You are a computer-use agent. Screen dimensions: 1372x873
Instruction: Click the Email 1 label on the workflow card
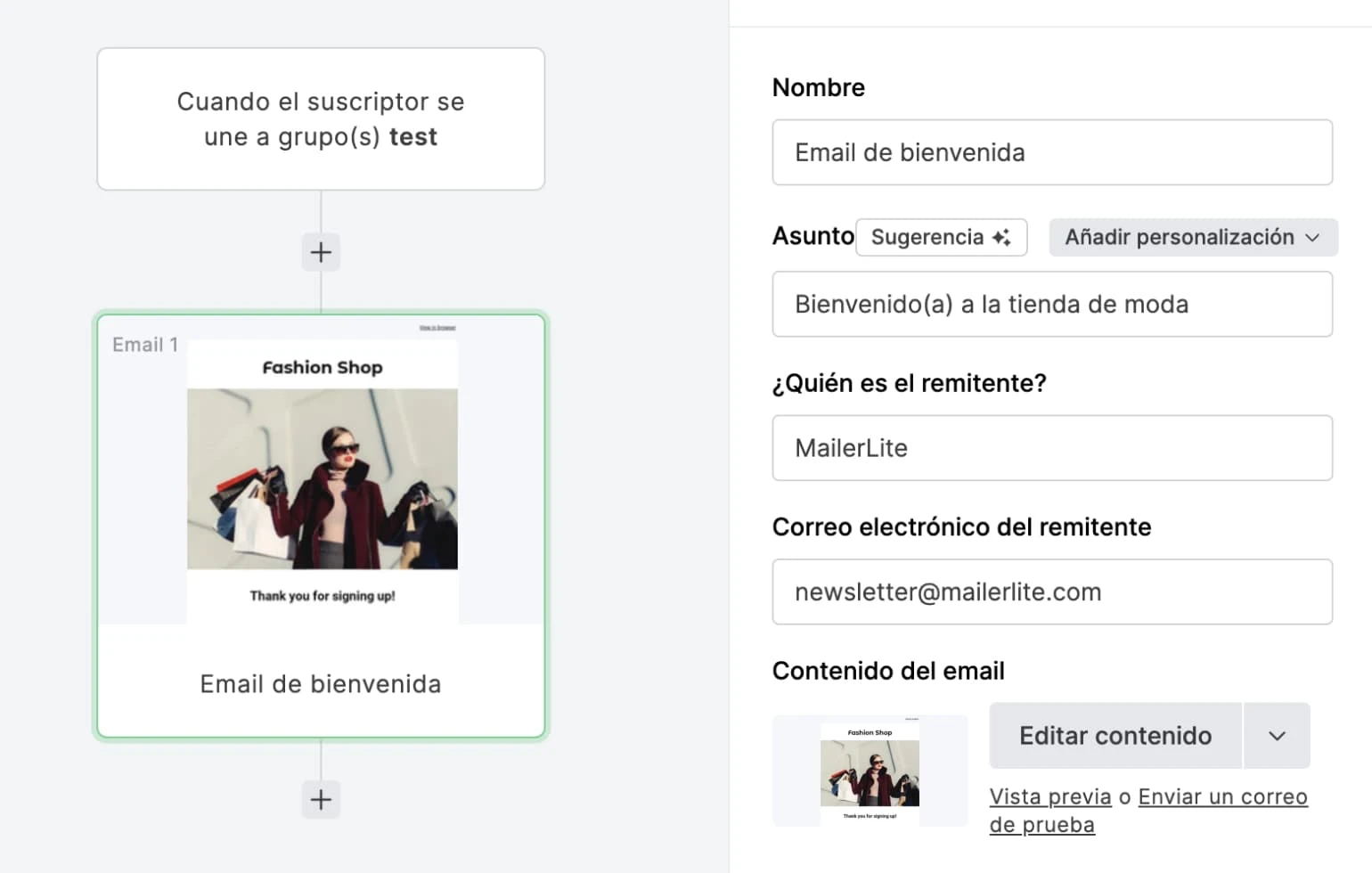145,345
